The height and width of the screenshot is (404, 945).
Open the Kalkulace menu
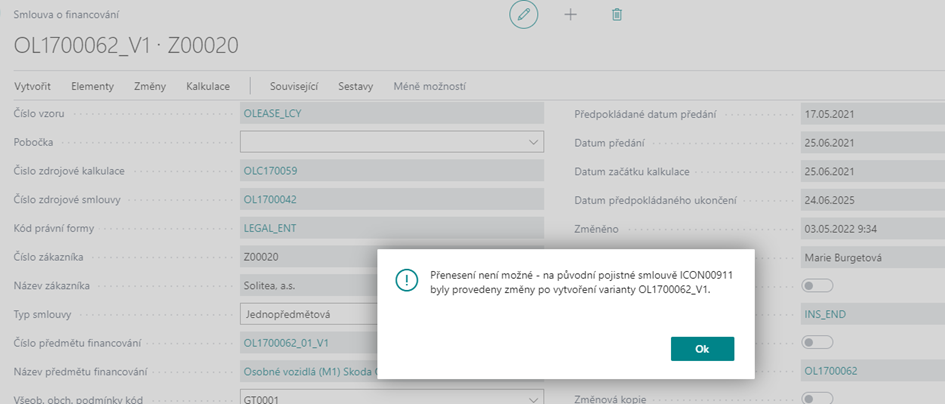(208, 86)
